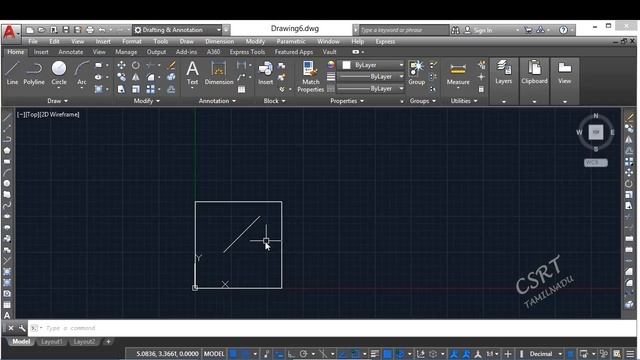Click the viewport controls label [-][Top][2D Wireframe]
The image size is (640, 360).
coord(48,115)
